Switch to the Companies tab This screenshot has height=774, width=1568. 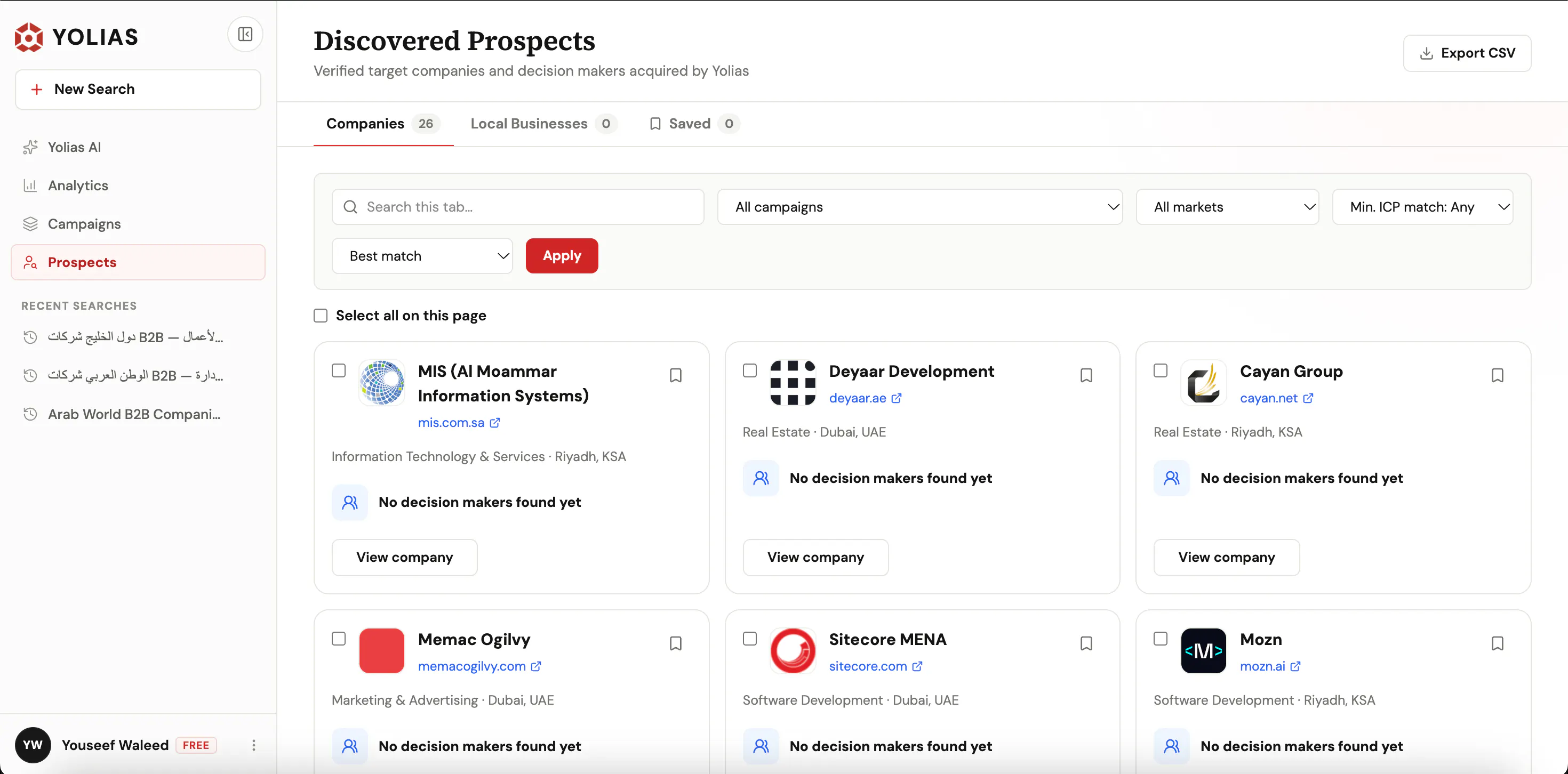click(383, 124)
